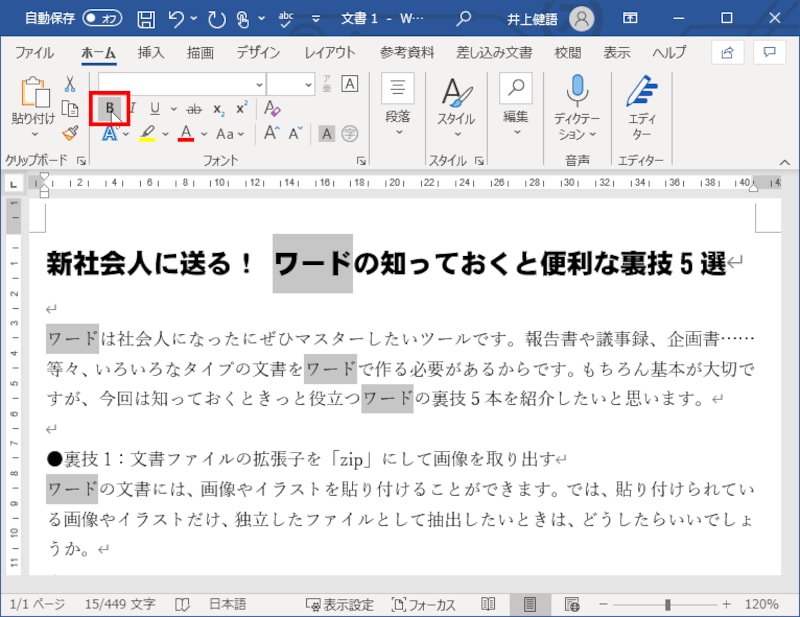Click the text highlight color icon

[x=150, y=131]
